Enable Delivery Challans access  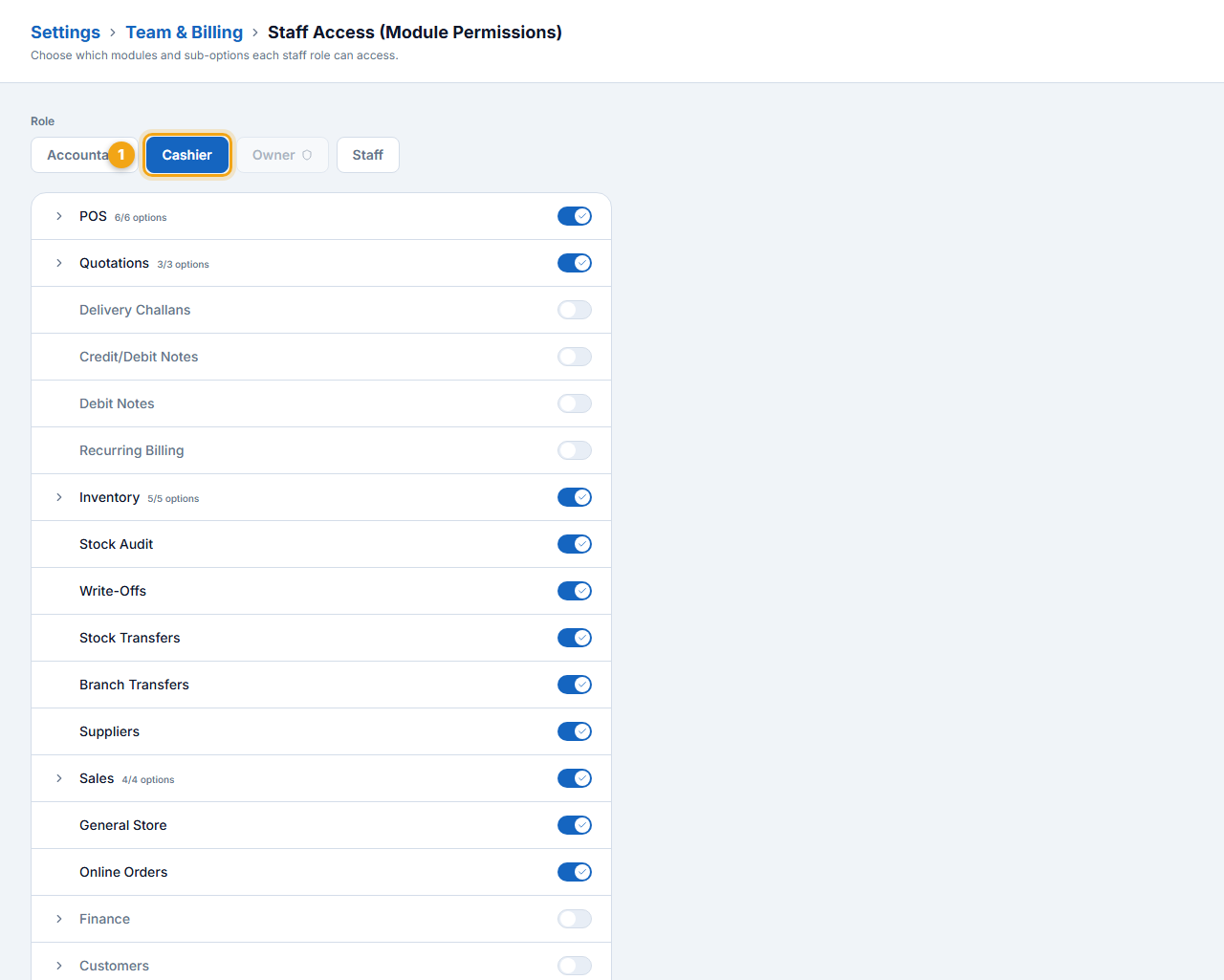[x=575, y=310]
